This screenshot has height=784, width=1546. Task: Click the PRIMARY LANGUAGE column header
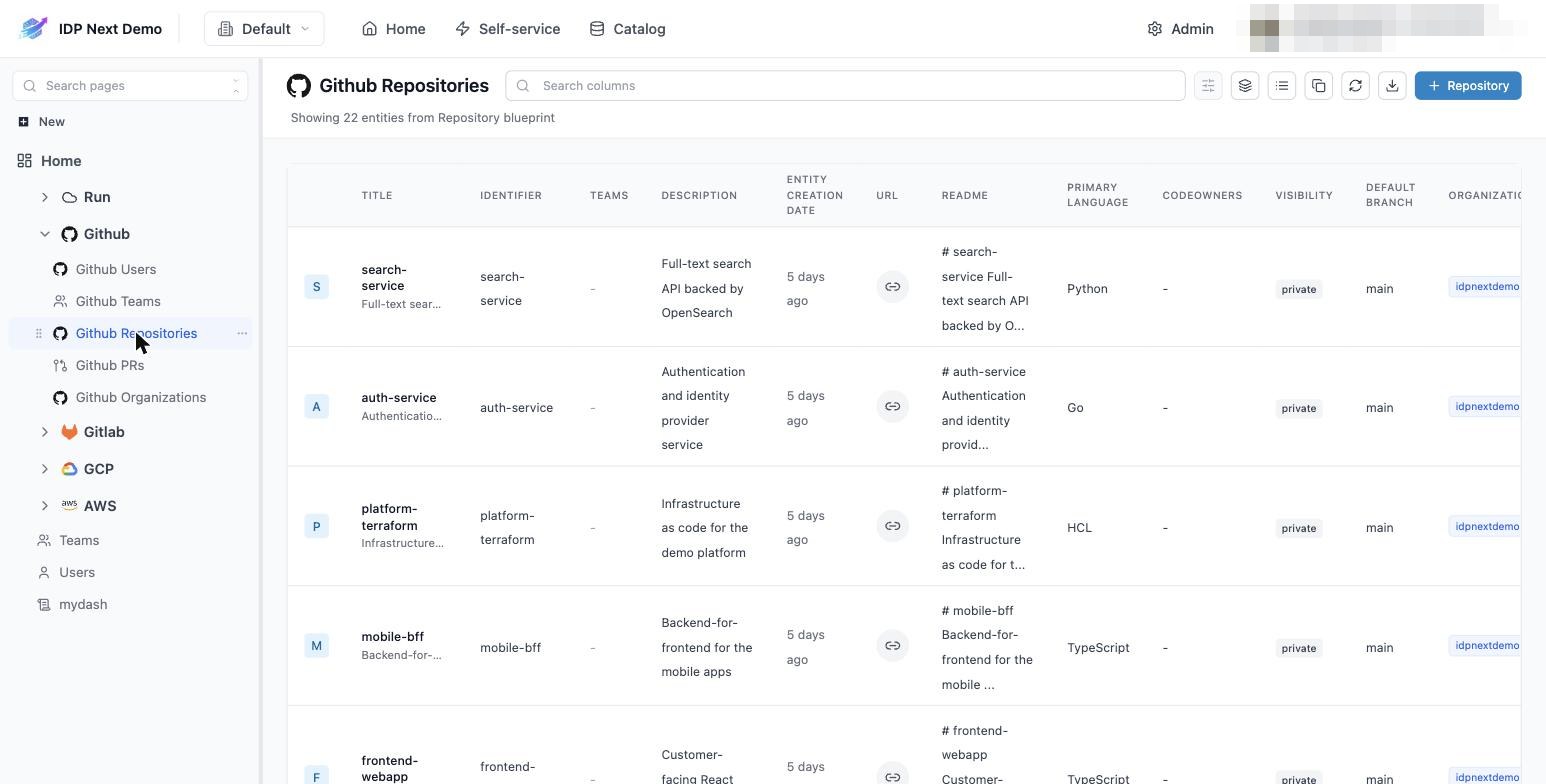(1097, 195)
